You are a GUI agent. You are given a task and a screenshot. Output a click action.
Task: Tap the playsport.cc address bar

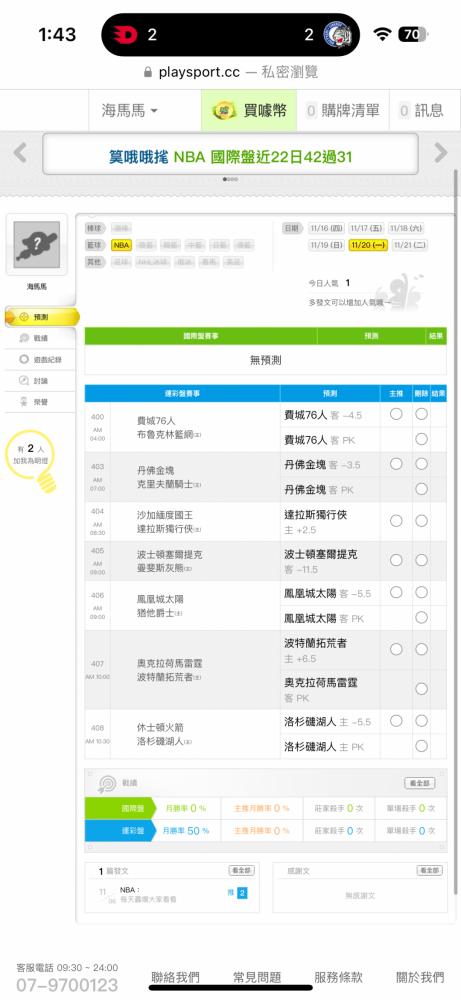[230, 72]
